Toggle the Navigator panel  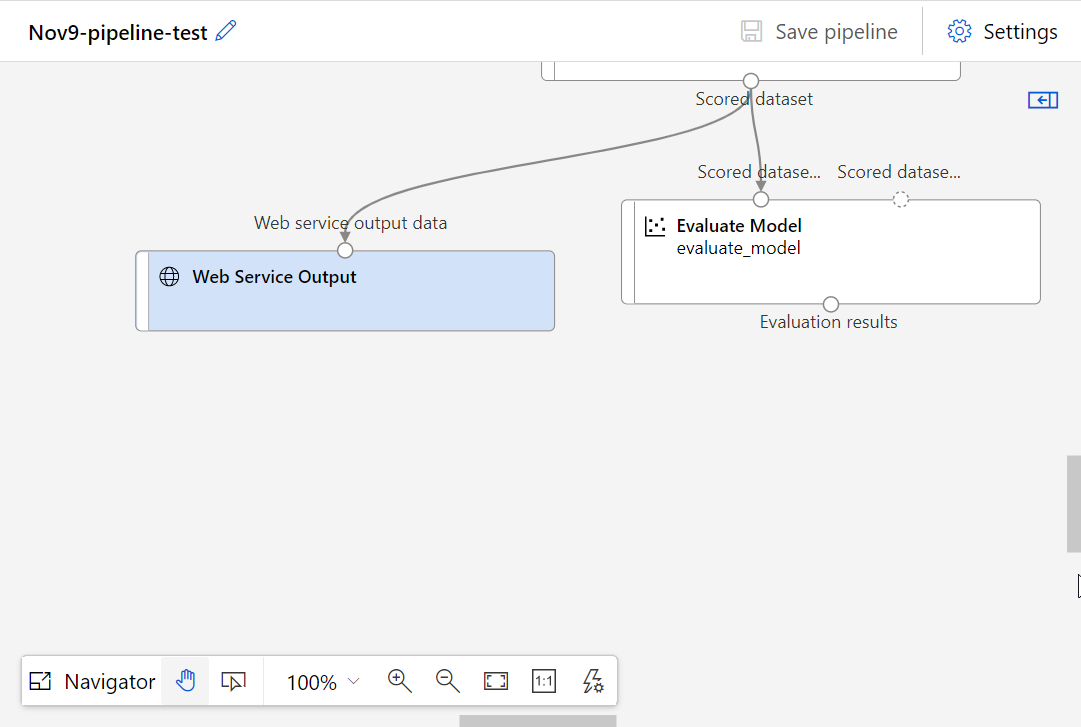click(93, 682)
